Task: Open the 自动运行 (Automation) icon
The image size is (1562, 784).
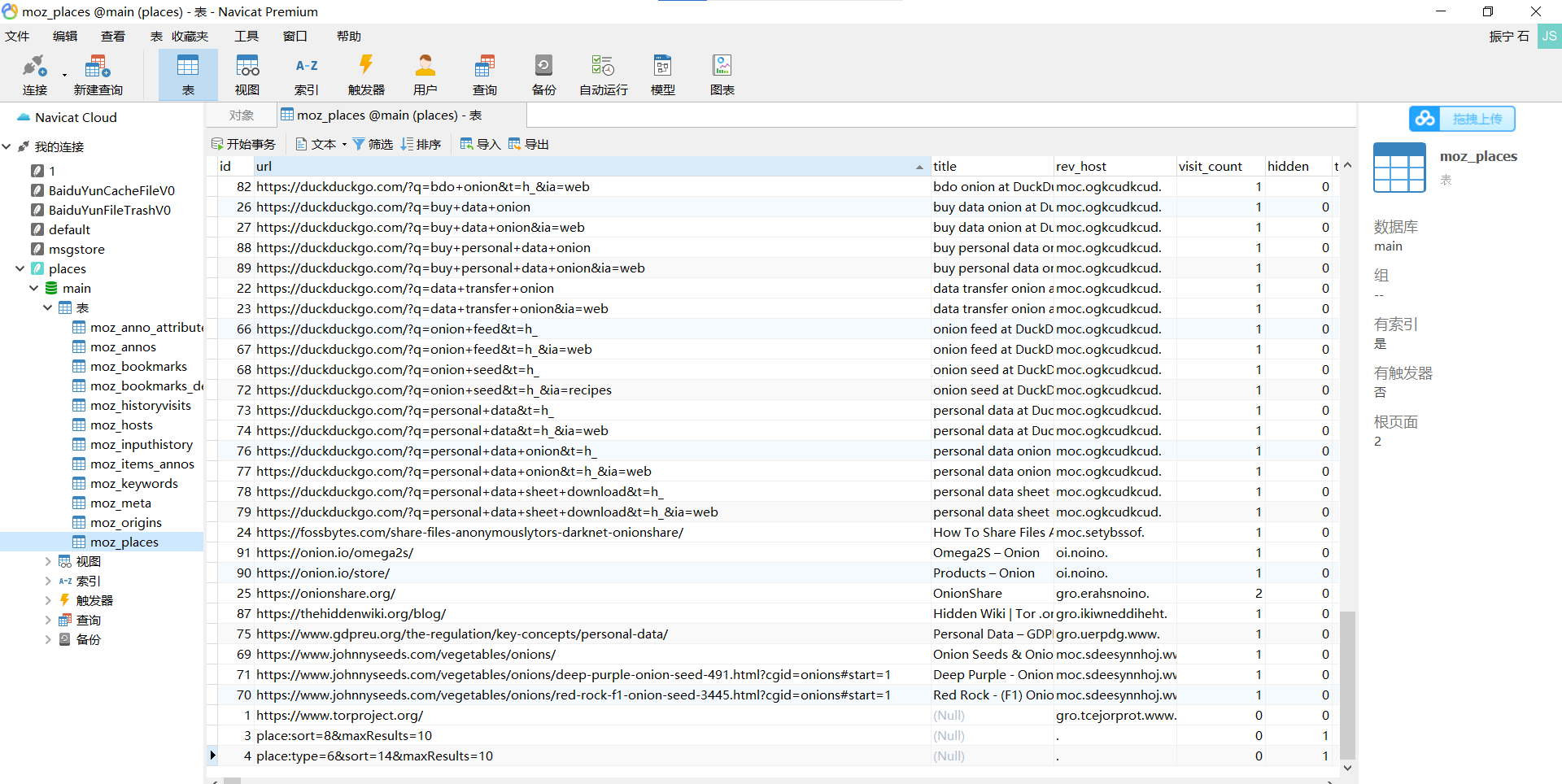Action: (x=604, y=74)
